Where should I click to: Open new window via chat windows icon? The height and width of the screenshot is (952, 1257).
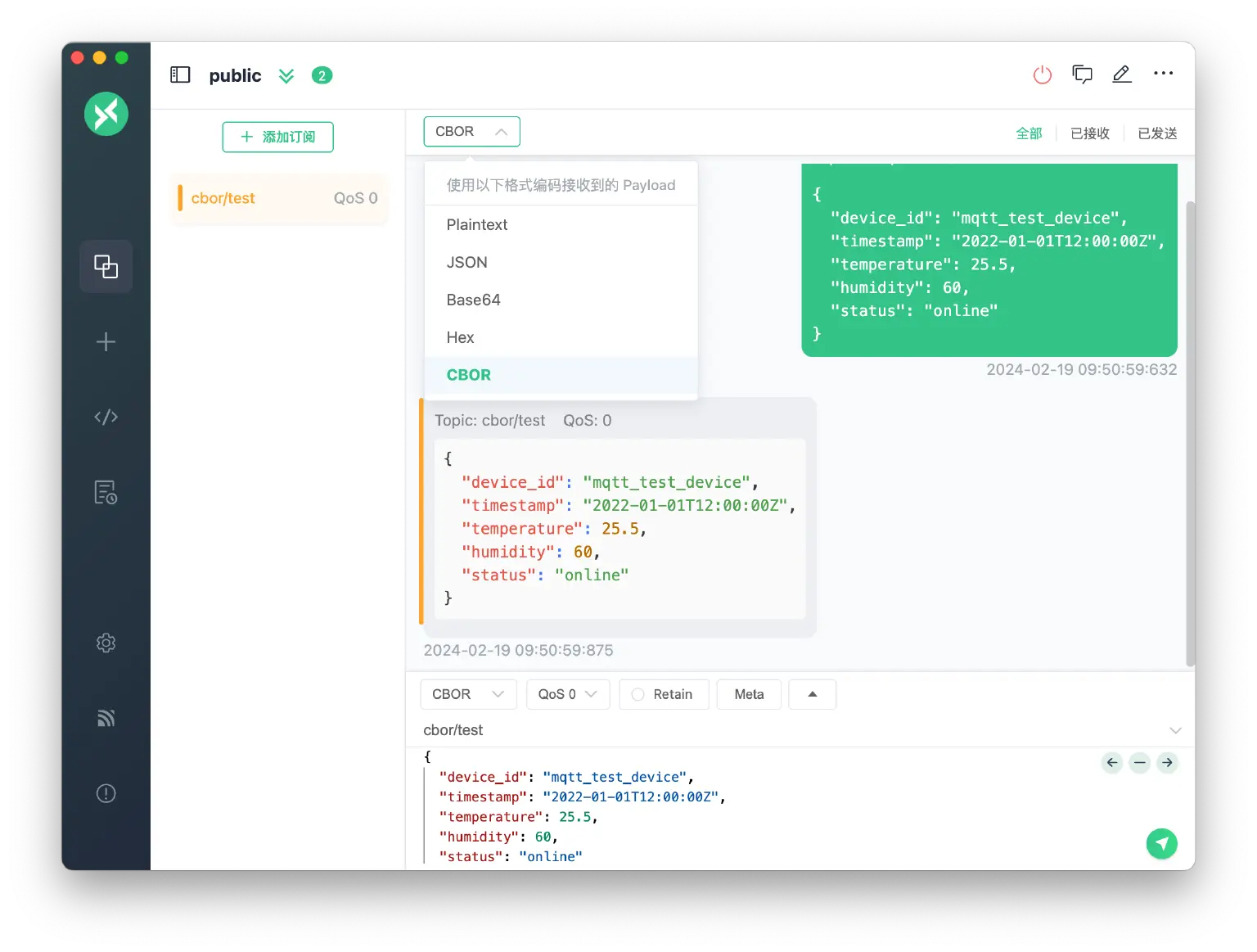click(x=1082, y=75)
